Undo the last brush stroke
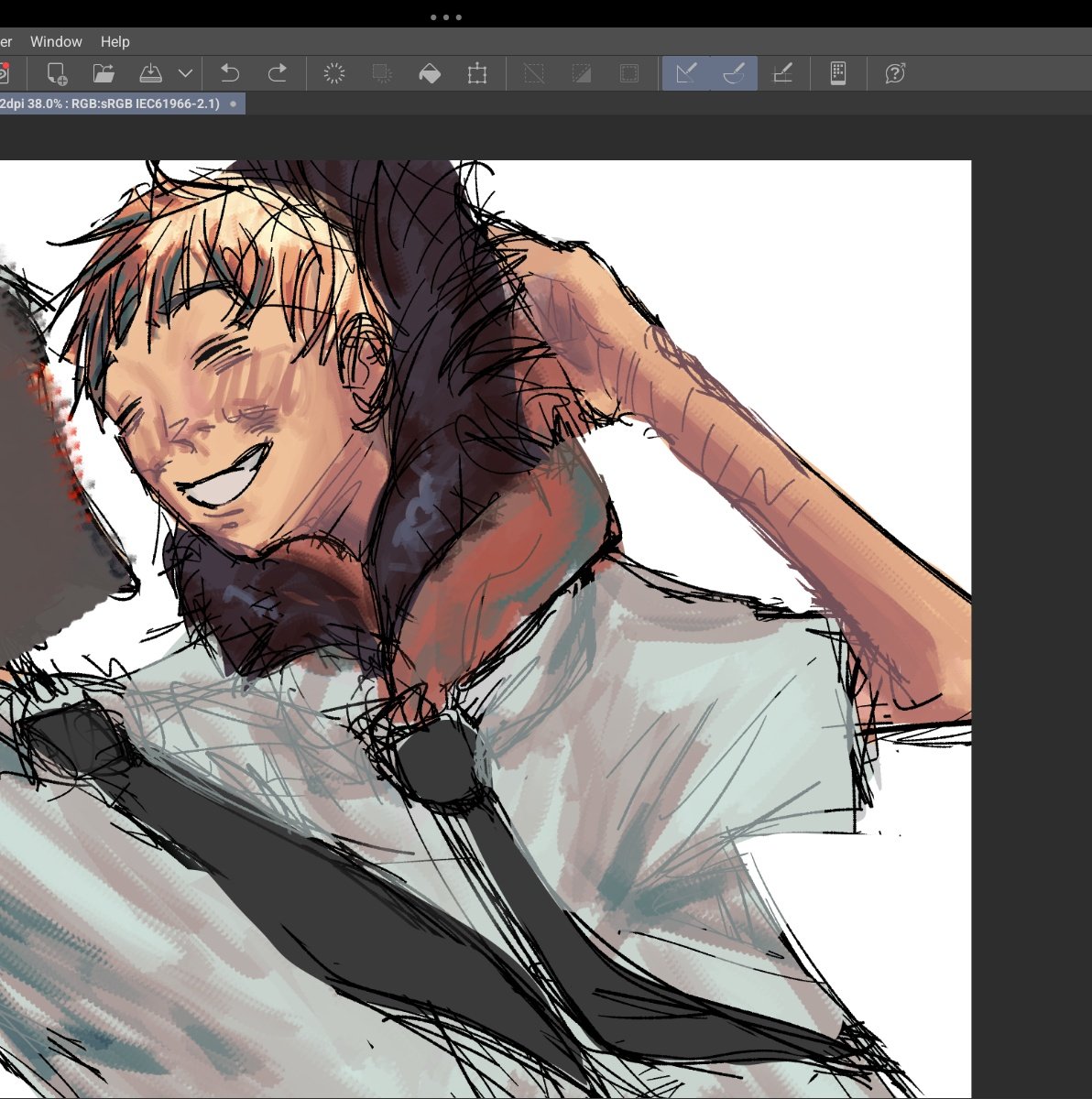 [228, 73]
